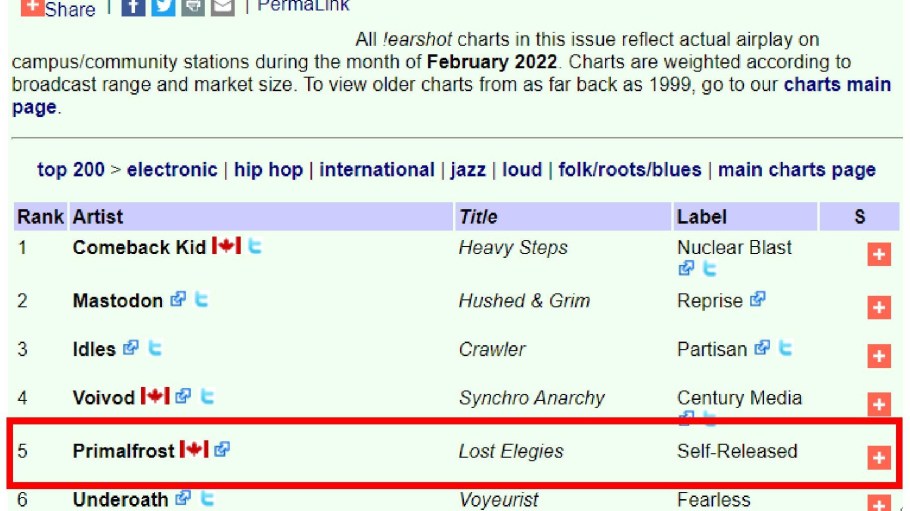Screen dimensions: 910x511
Task: Expand the plus button for Idles row
Action: tap(878, 356)
